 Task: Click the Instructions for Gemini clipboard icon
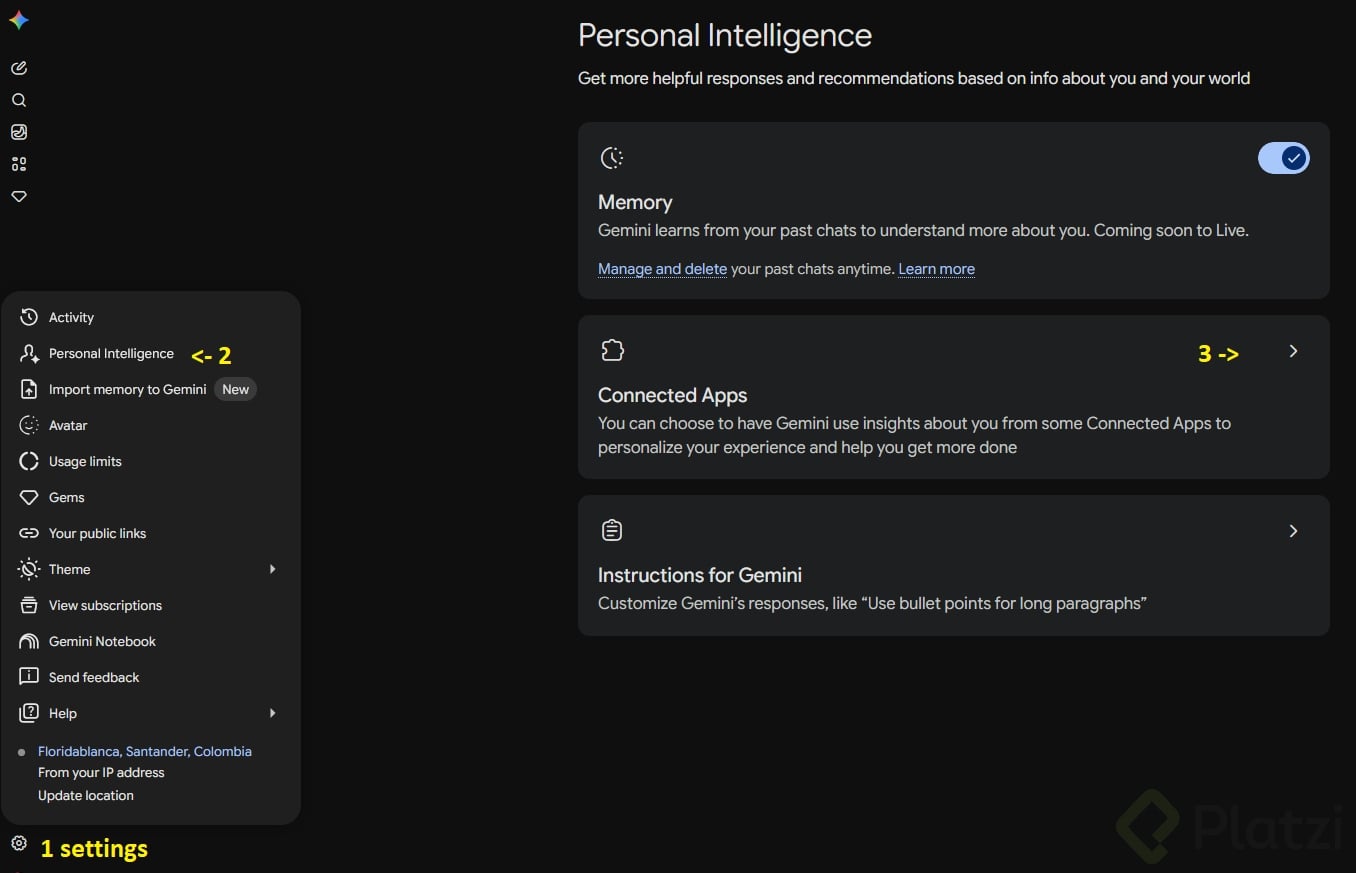[612, 530]
